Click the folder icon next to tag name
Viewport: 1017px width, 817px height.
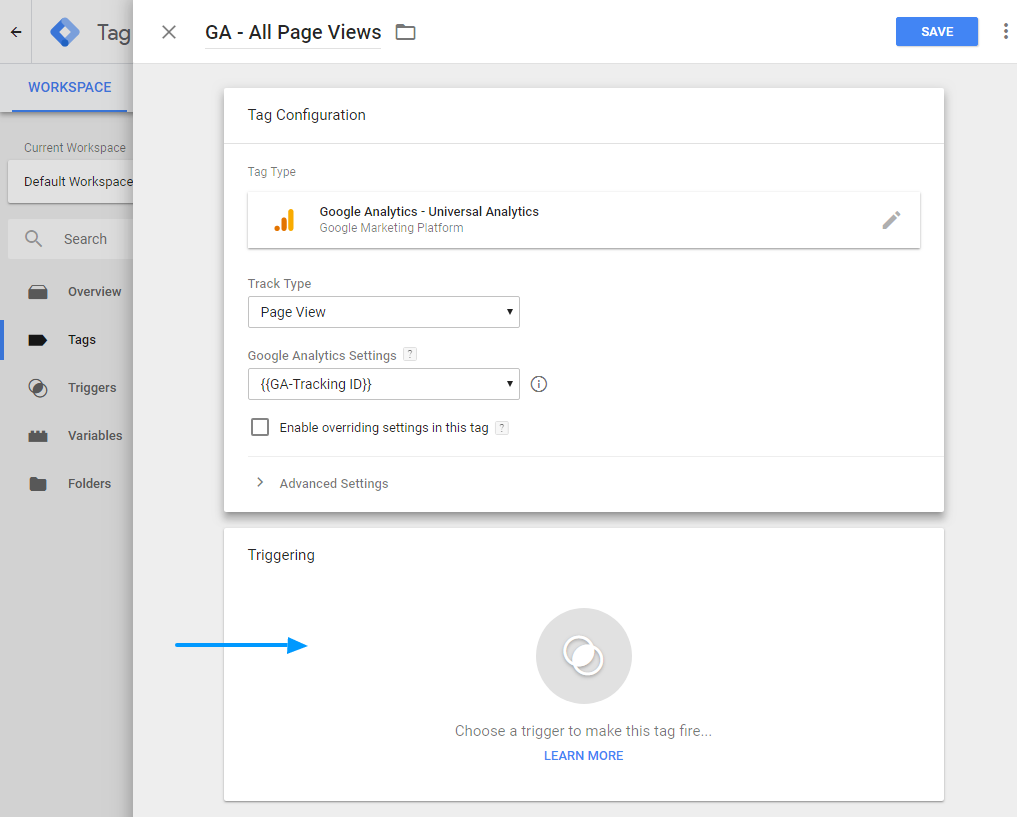pos(405,32)
